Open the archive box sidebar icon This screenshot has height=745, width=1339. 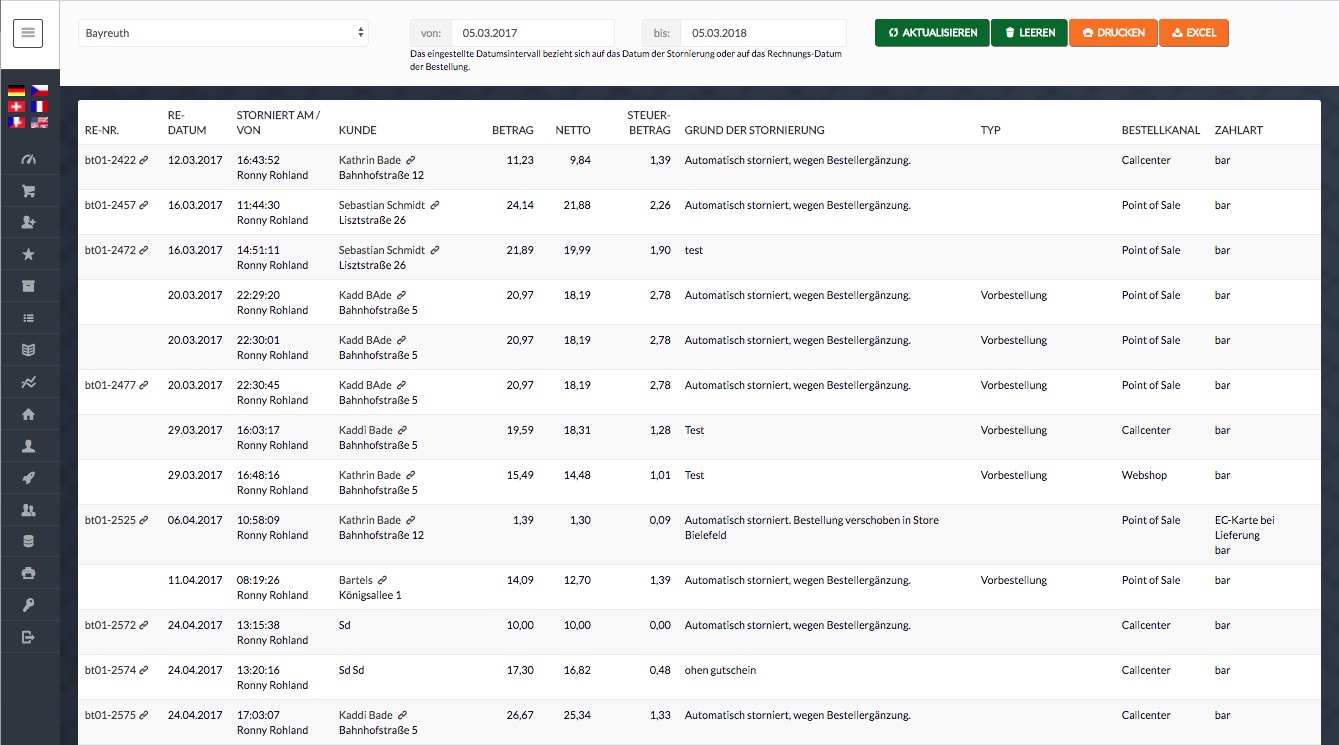pyautogui.click(x=28, y=286)
